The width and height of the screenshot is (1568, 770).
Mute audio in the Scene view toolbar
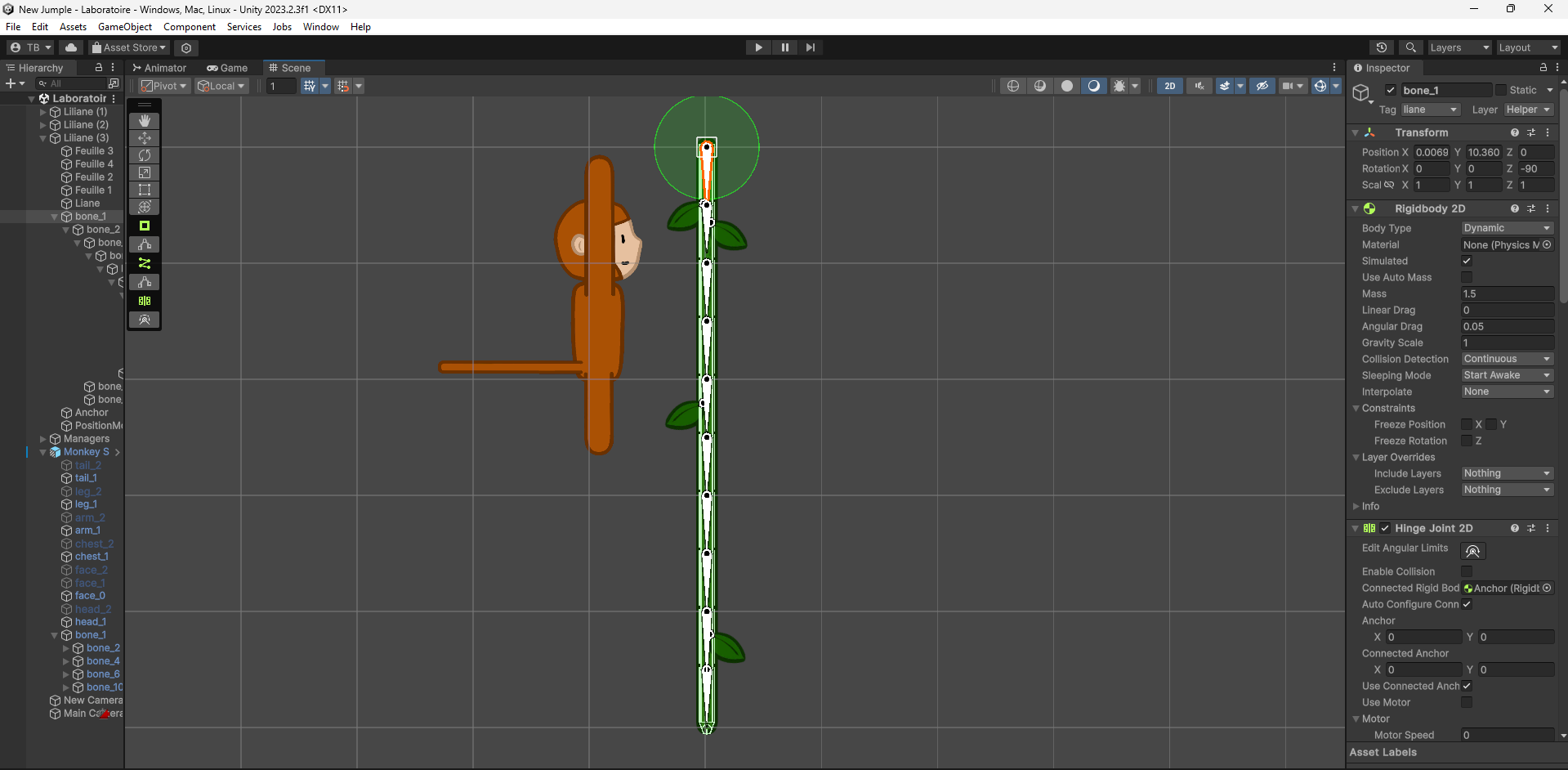click(1199, 86)
